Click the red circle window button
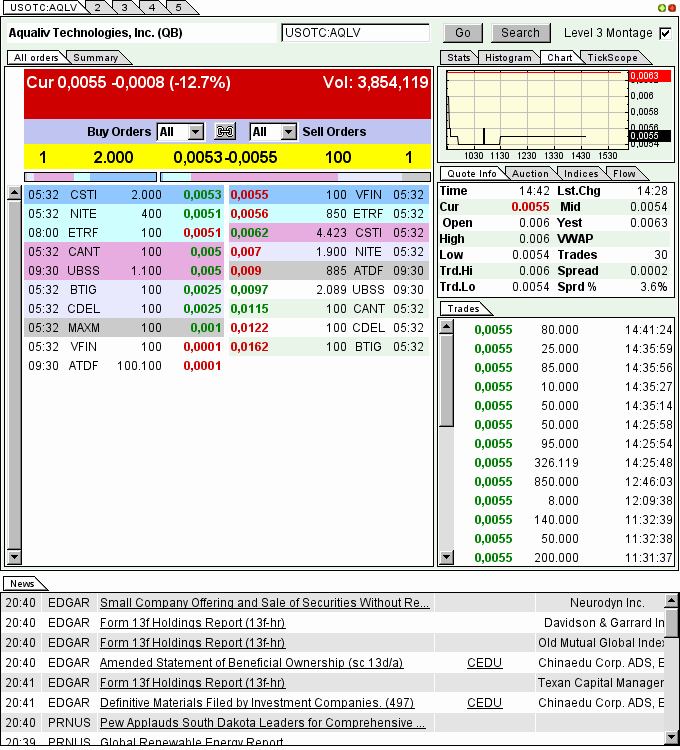The image size is (680, 750). [x=672, y=8]
